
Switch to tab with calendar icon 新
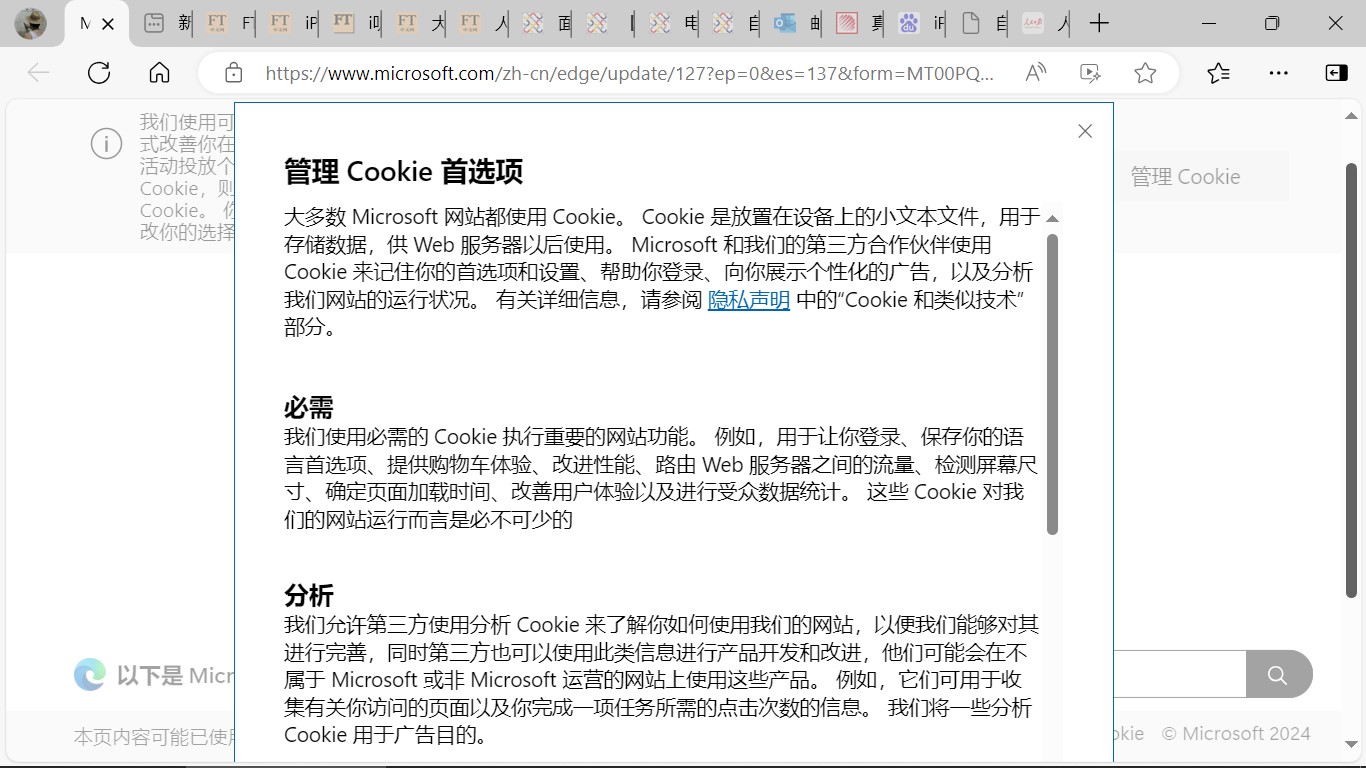[167, 24]
